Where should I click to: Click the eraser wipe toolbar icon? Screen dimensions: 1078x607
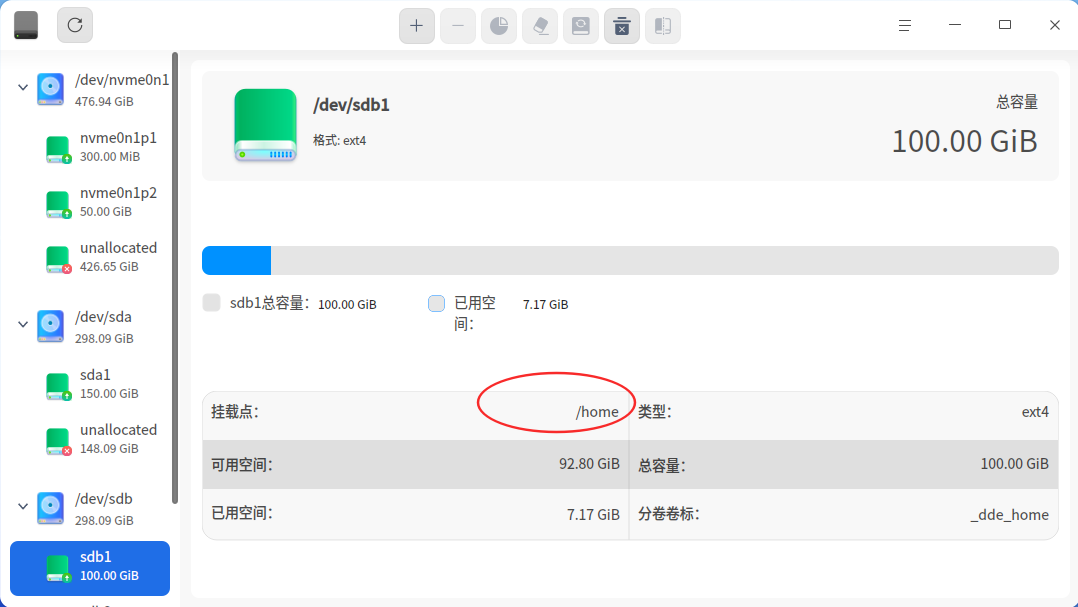pos(540,26)
